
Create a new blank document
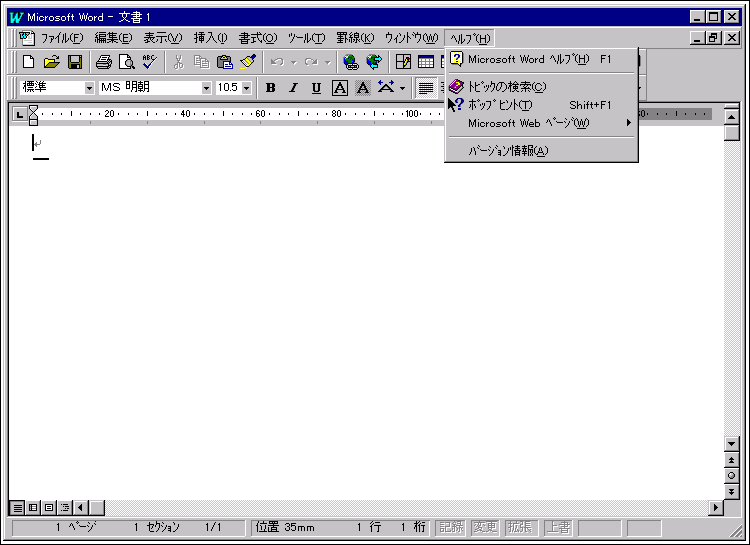click(x=29, y=62)
